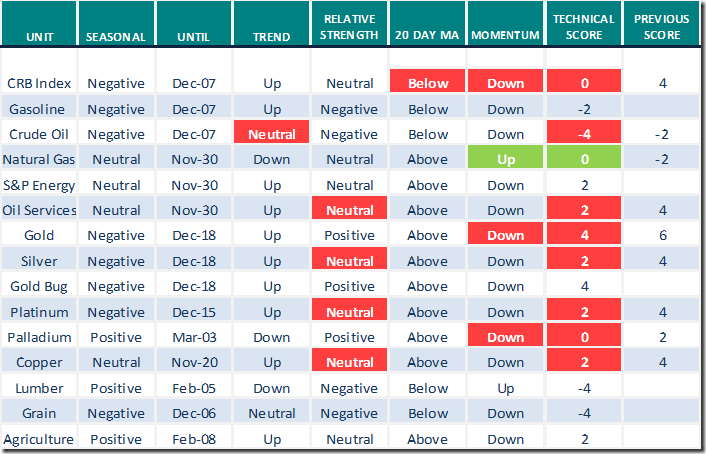Image resolution: width=706 pixels, height=454 pixels.
Task: Click the Dec-15 date in Platinum row
Action: click(194, 312)
